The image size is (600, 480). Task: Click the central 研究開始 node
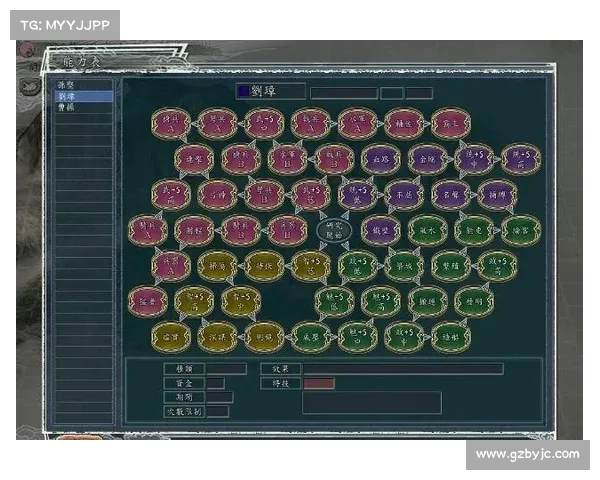click(334, 230)
